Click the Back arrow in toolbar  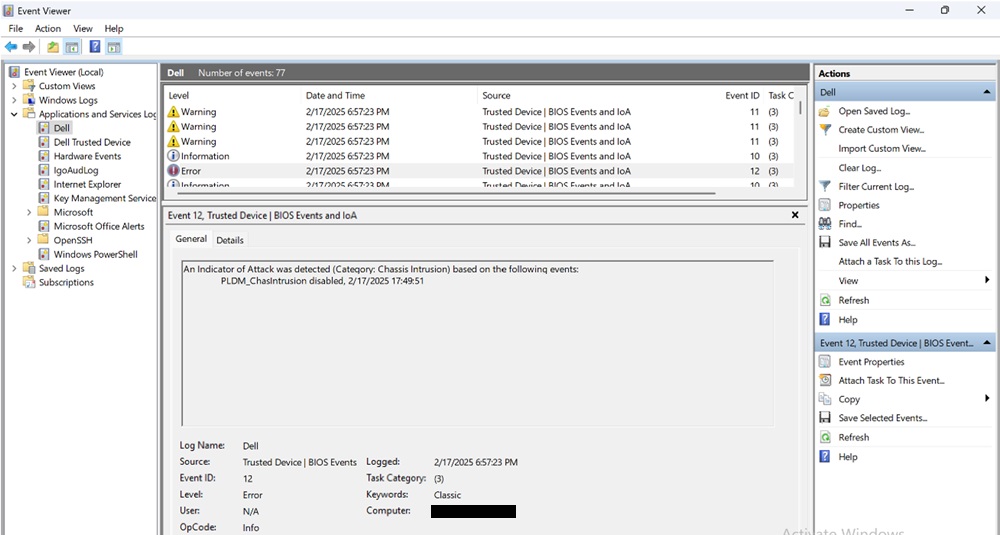[x=11, y=47]
